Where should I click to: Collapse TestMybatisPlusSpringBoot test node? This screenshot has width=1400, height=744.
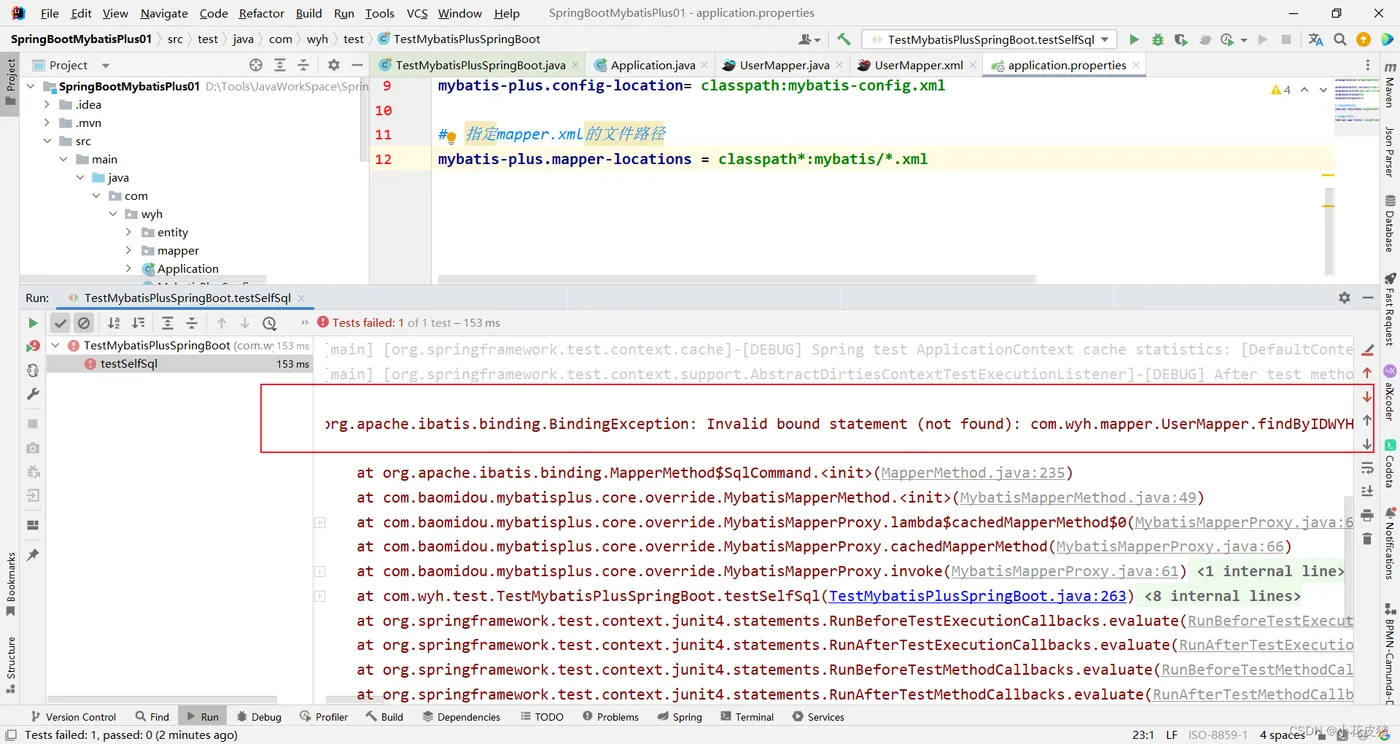56,345
